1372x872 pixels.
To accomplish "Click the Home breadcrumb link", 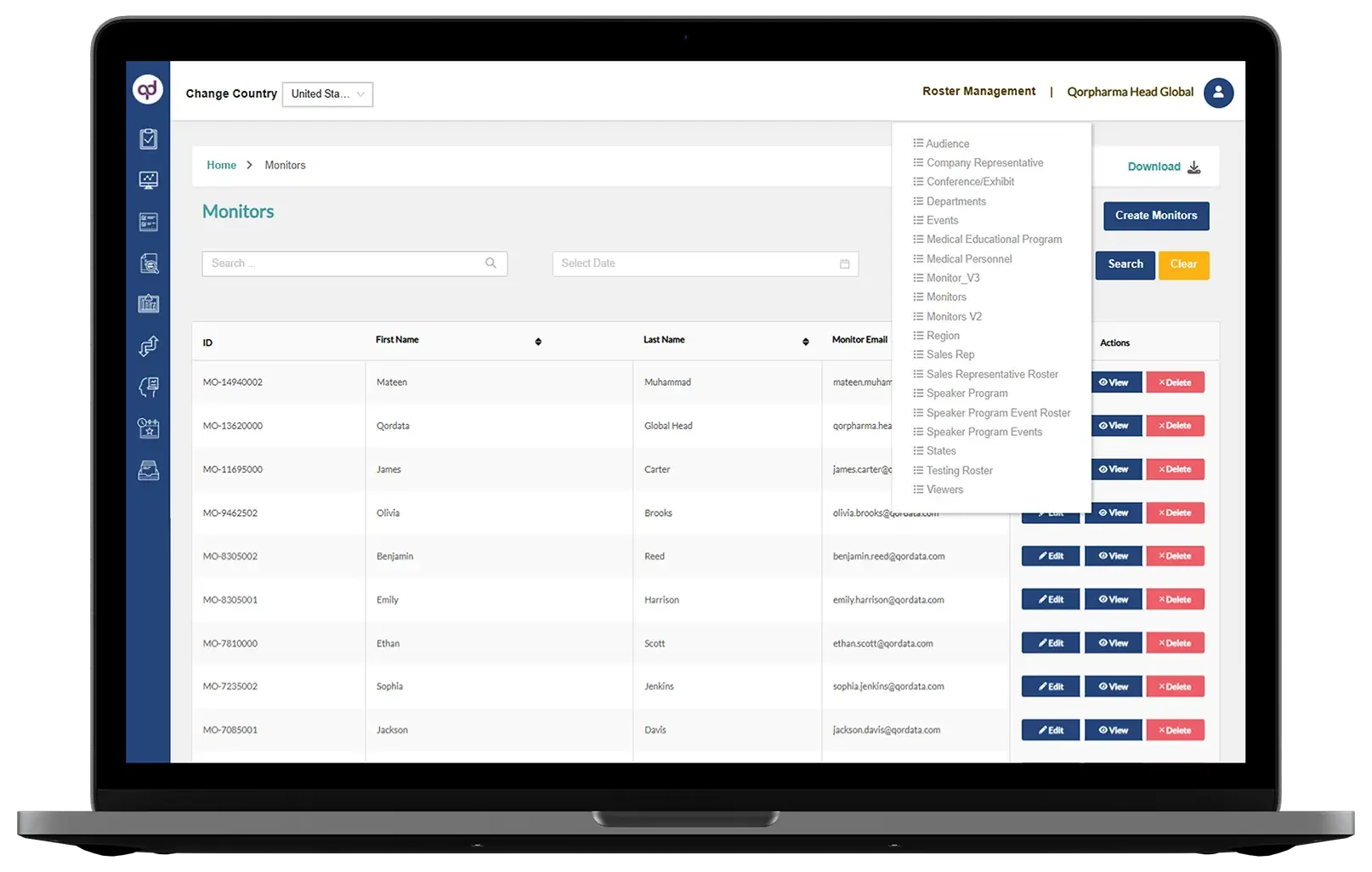I will coord(221,165).
